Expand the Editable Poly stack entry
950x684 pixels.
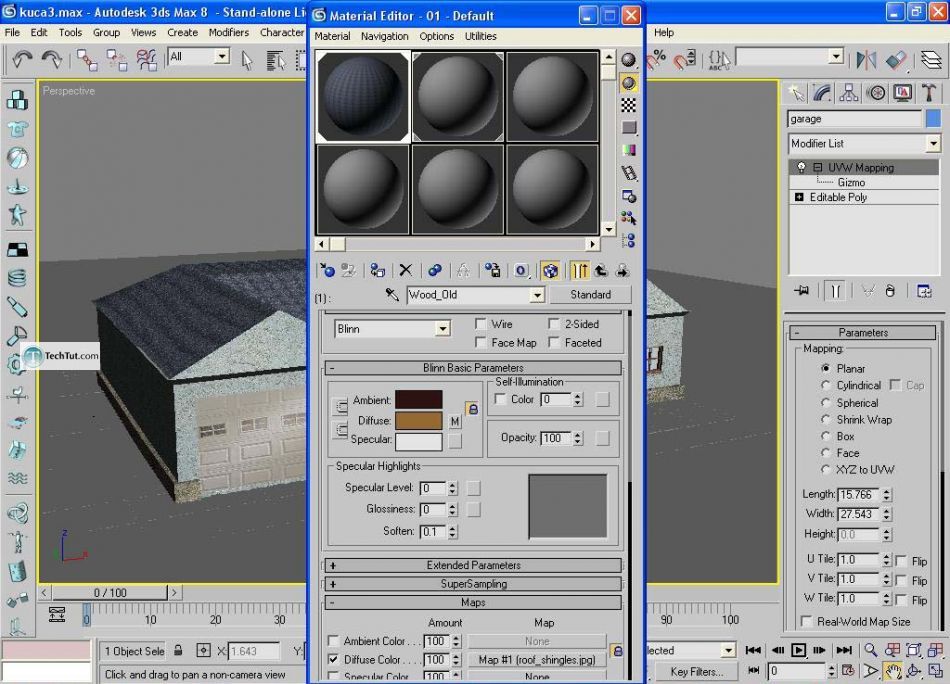(x=799, y=198)
